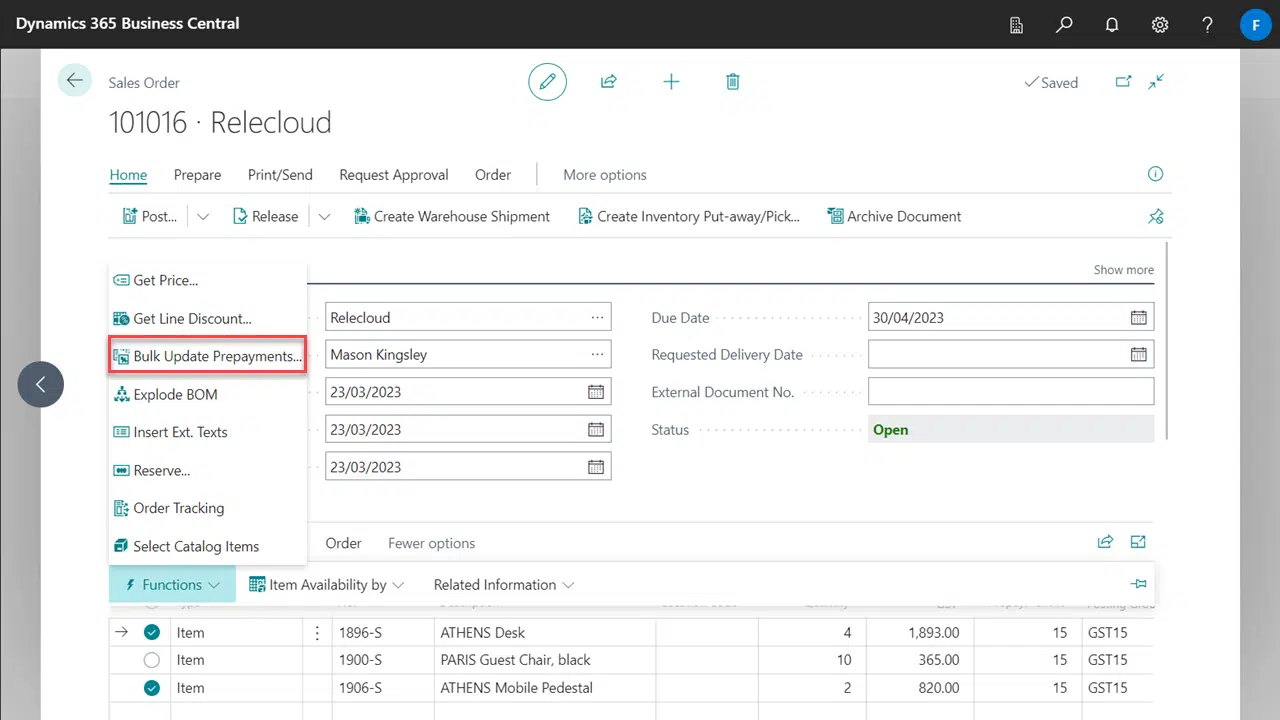Delete the order with trash icon
1280x720 pixels.
click(x=733, y=82)
